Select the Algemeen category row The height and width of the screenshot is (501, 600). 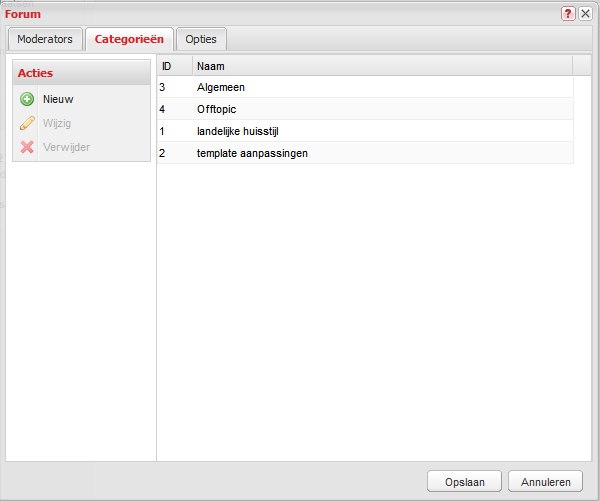tap(365, 87)
